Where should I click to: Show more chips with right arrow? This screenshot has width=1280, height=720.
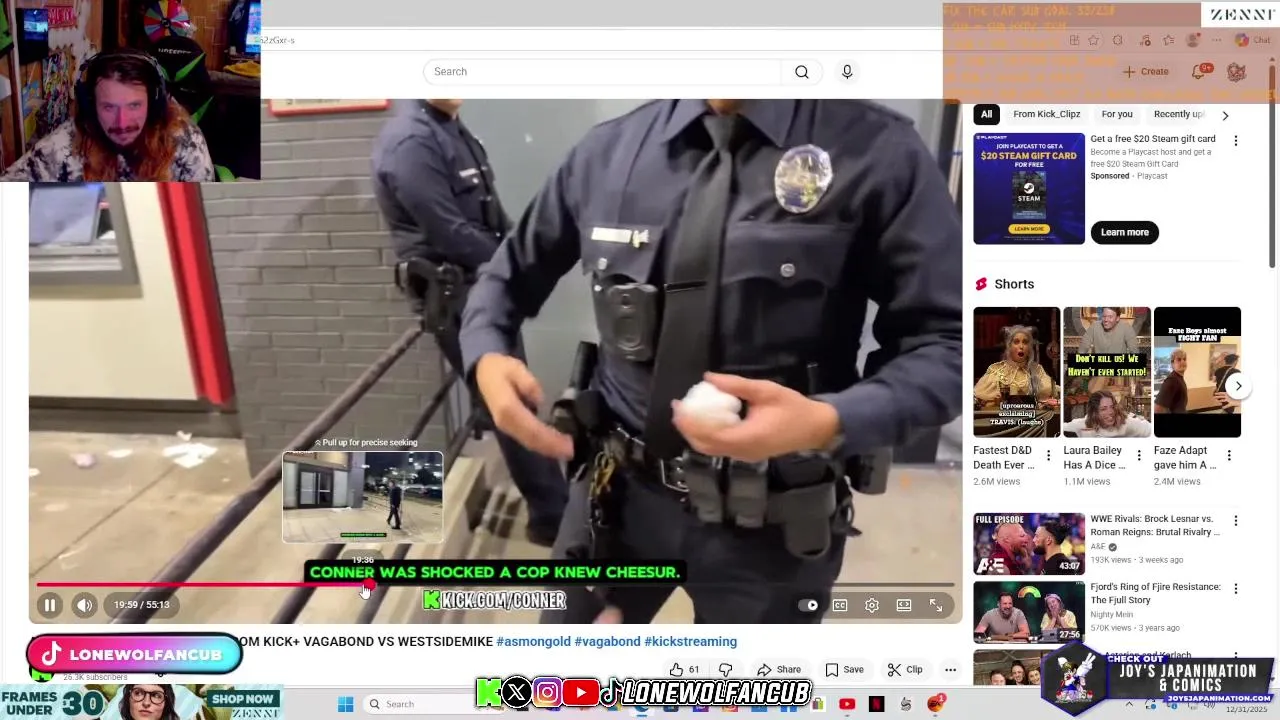[x=1225, y=115]
